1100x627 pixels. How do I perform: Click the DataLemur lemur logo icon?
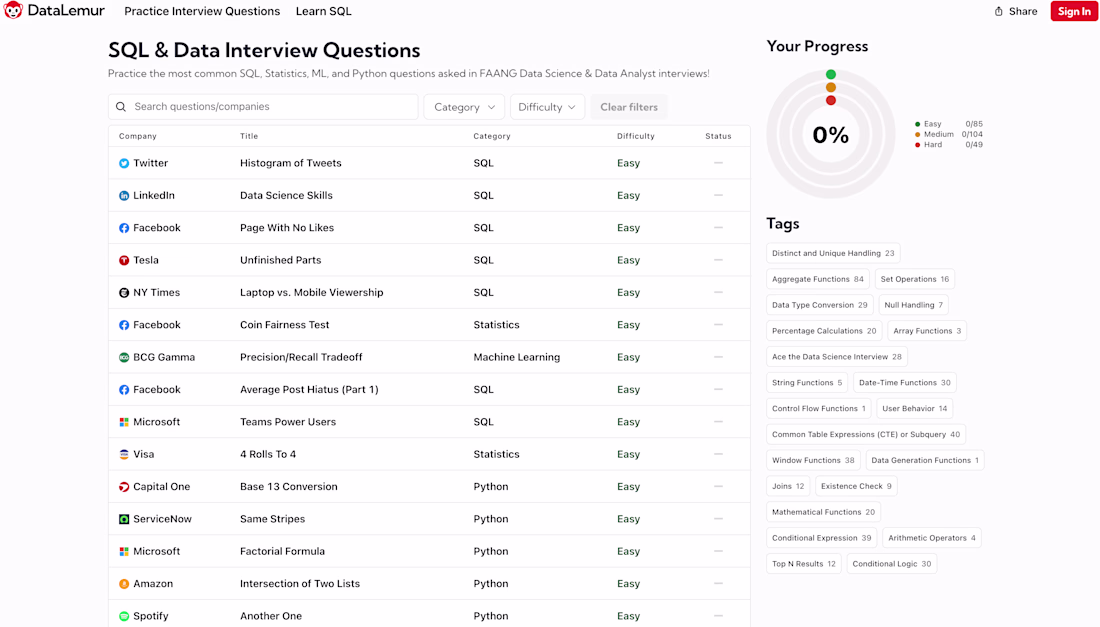click(x=13, y=11)
